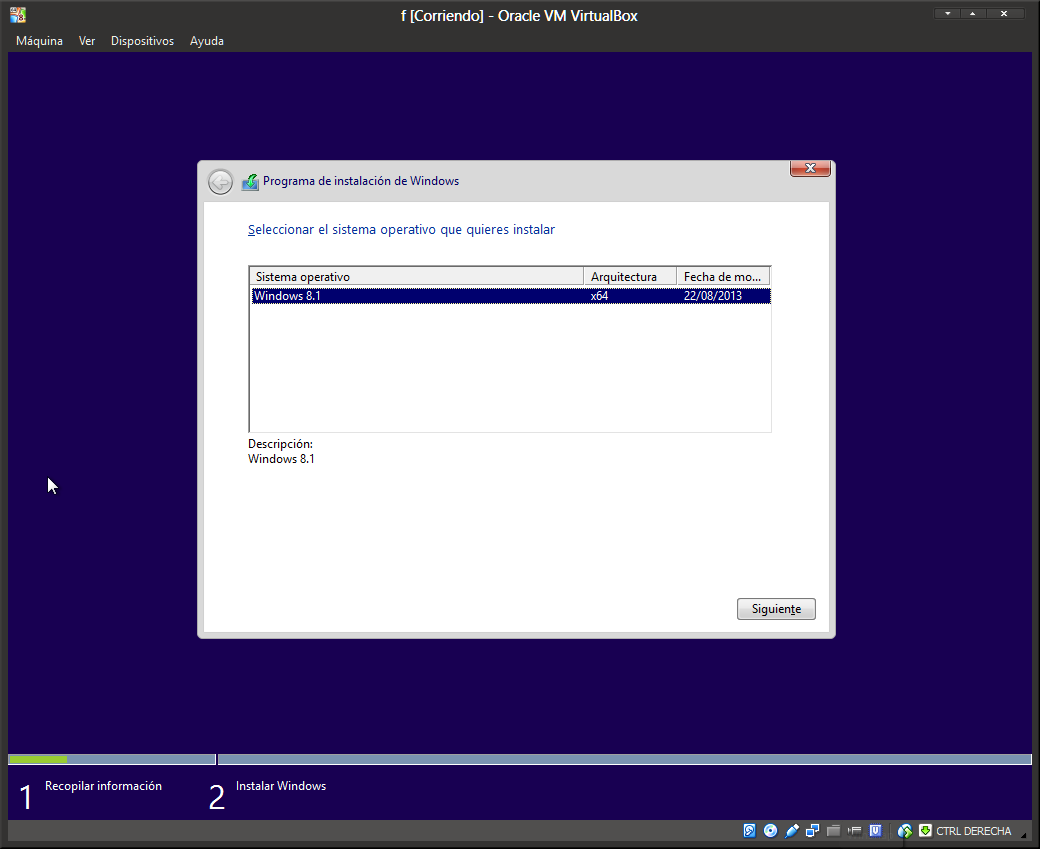Select the Windows 8.1 row
1040x849 pixels.
pos(511,296)
